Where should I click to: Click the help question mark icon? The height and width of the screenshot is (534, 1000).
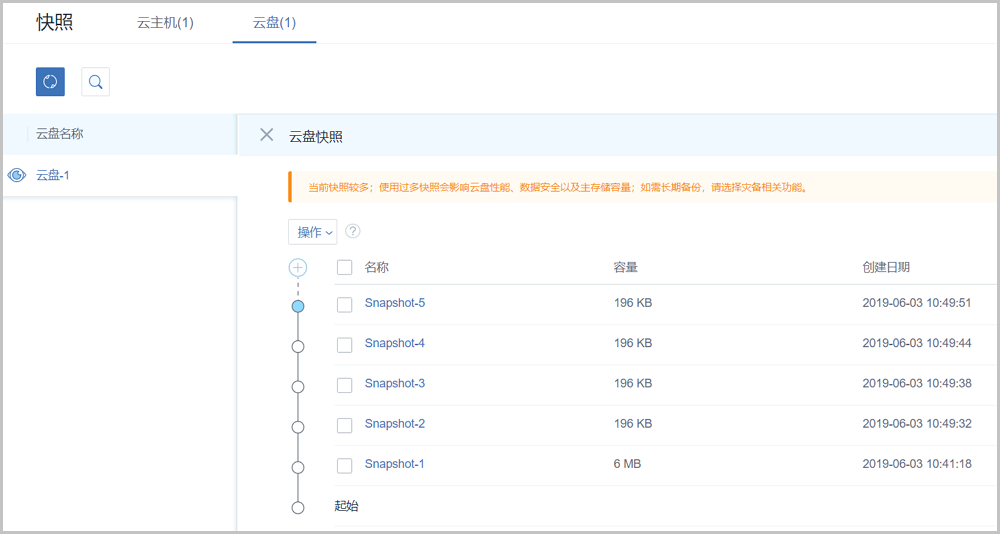click(352, 231)
